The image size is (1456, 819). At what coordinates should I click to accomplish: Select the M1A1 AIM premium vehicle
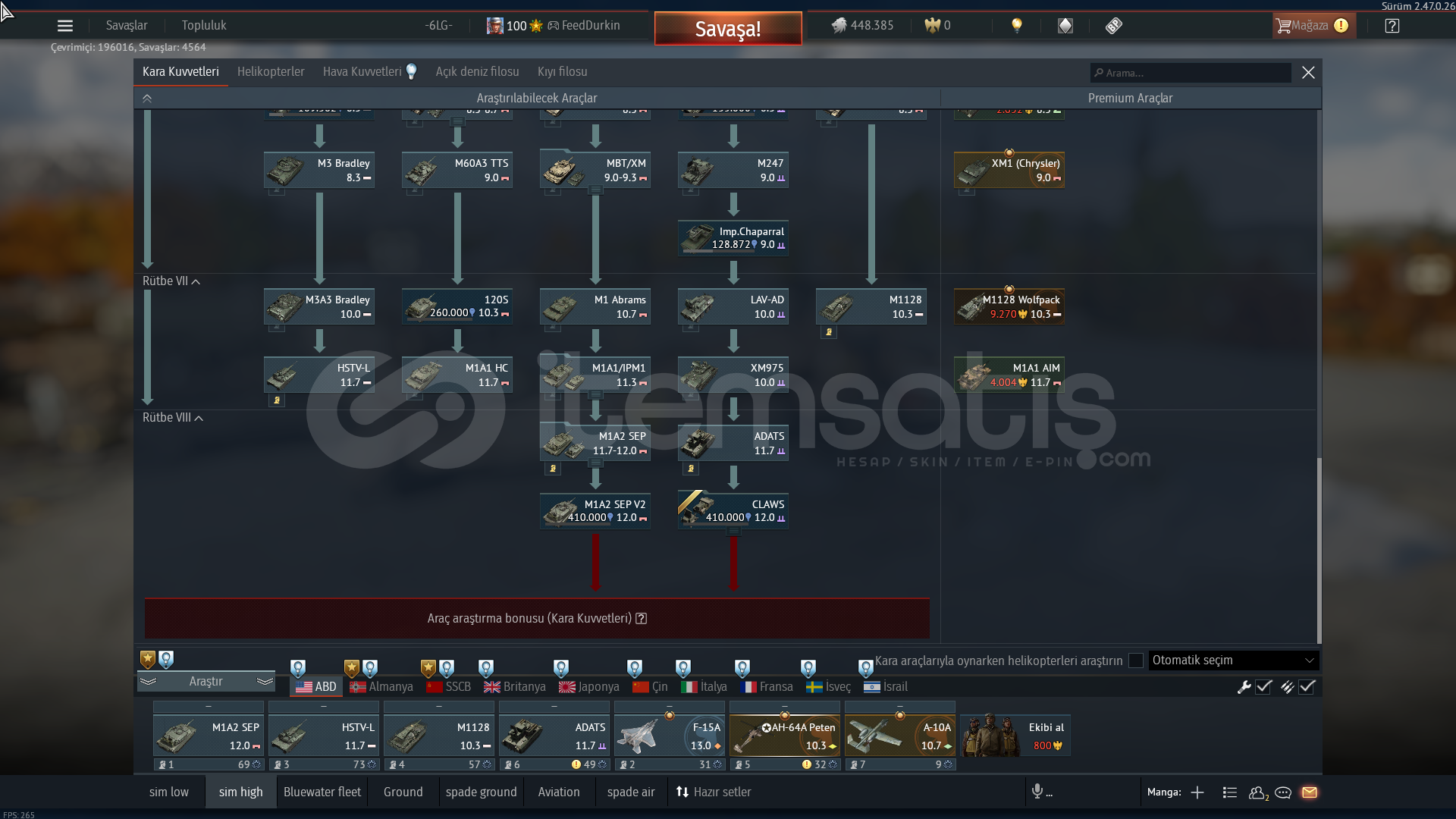1009,375
